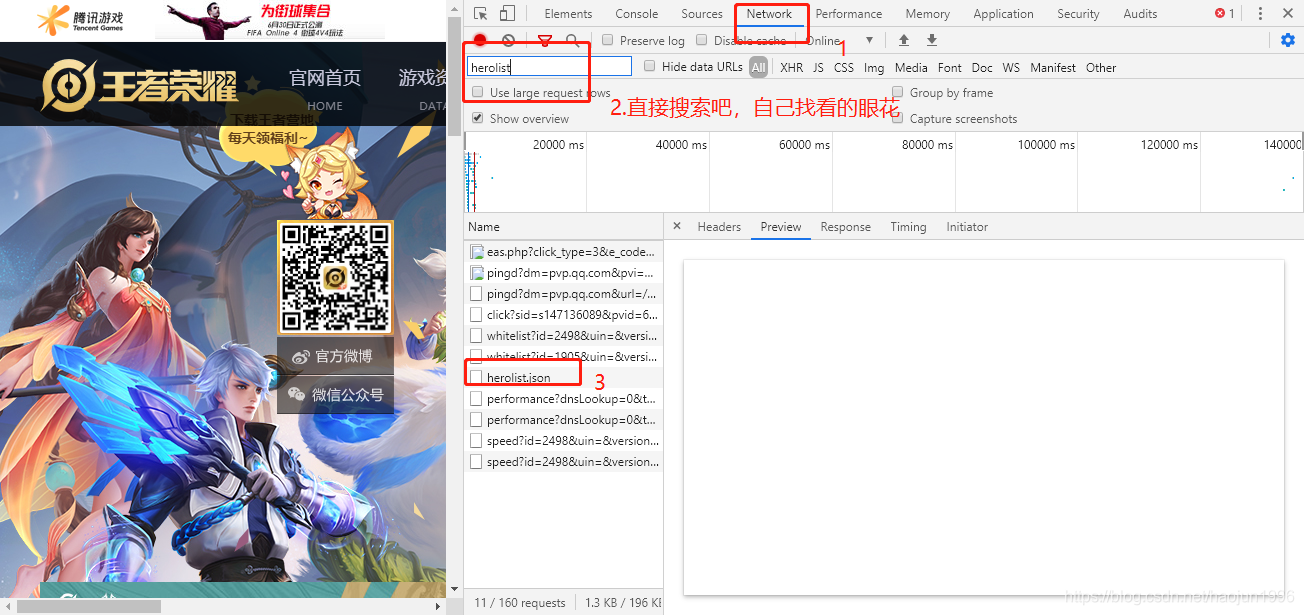Open the Memory tab
Screen dimensions: 1304x615
pos(928,14)
